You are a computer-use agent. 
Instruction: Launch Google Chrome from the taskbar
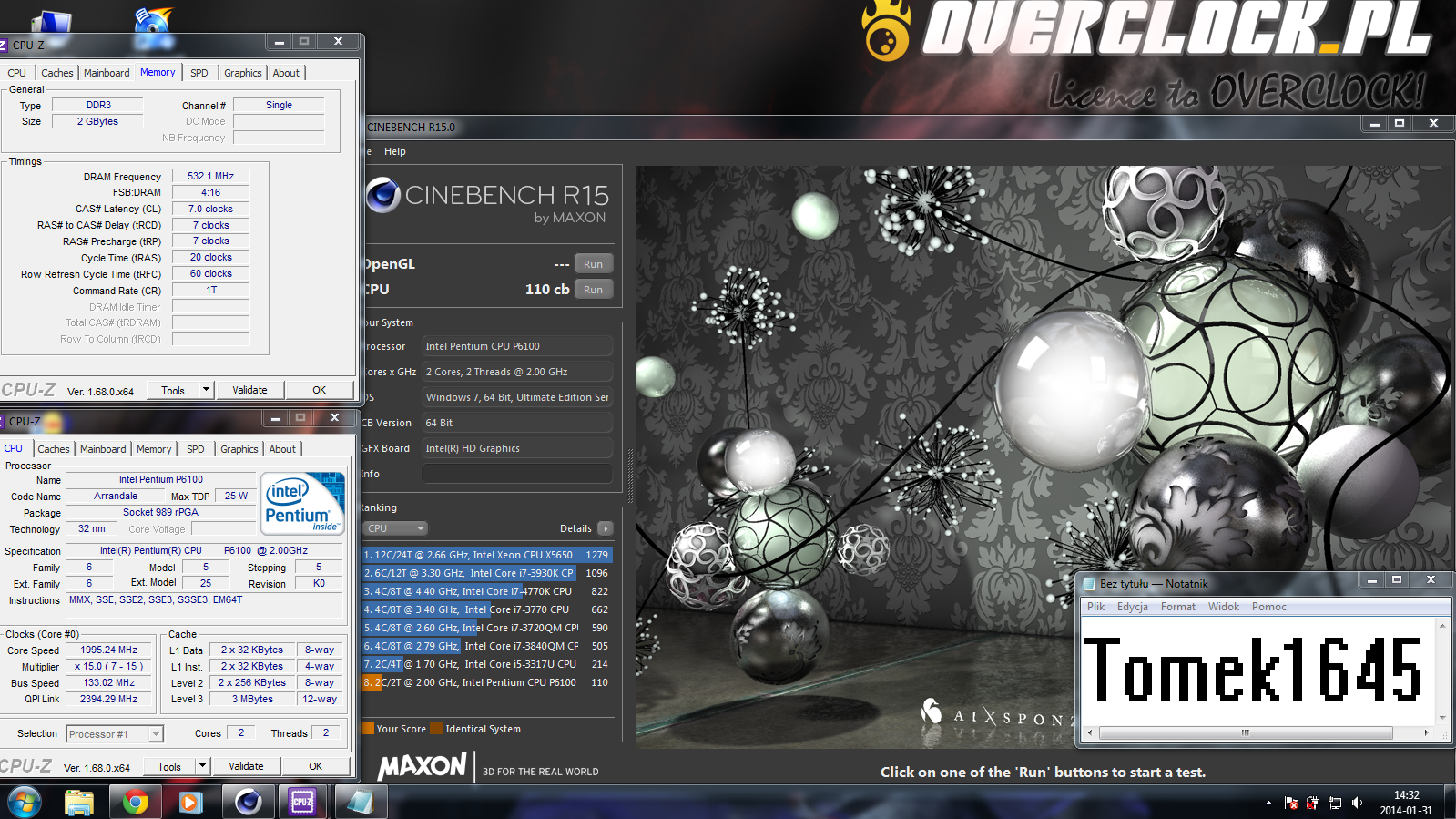(x=136, y=802)
